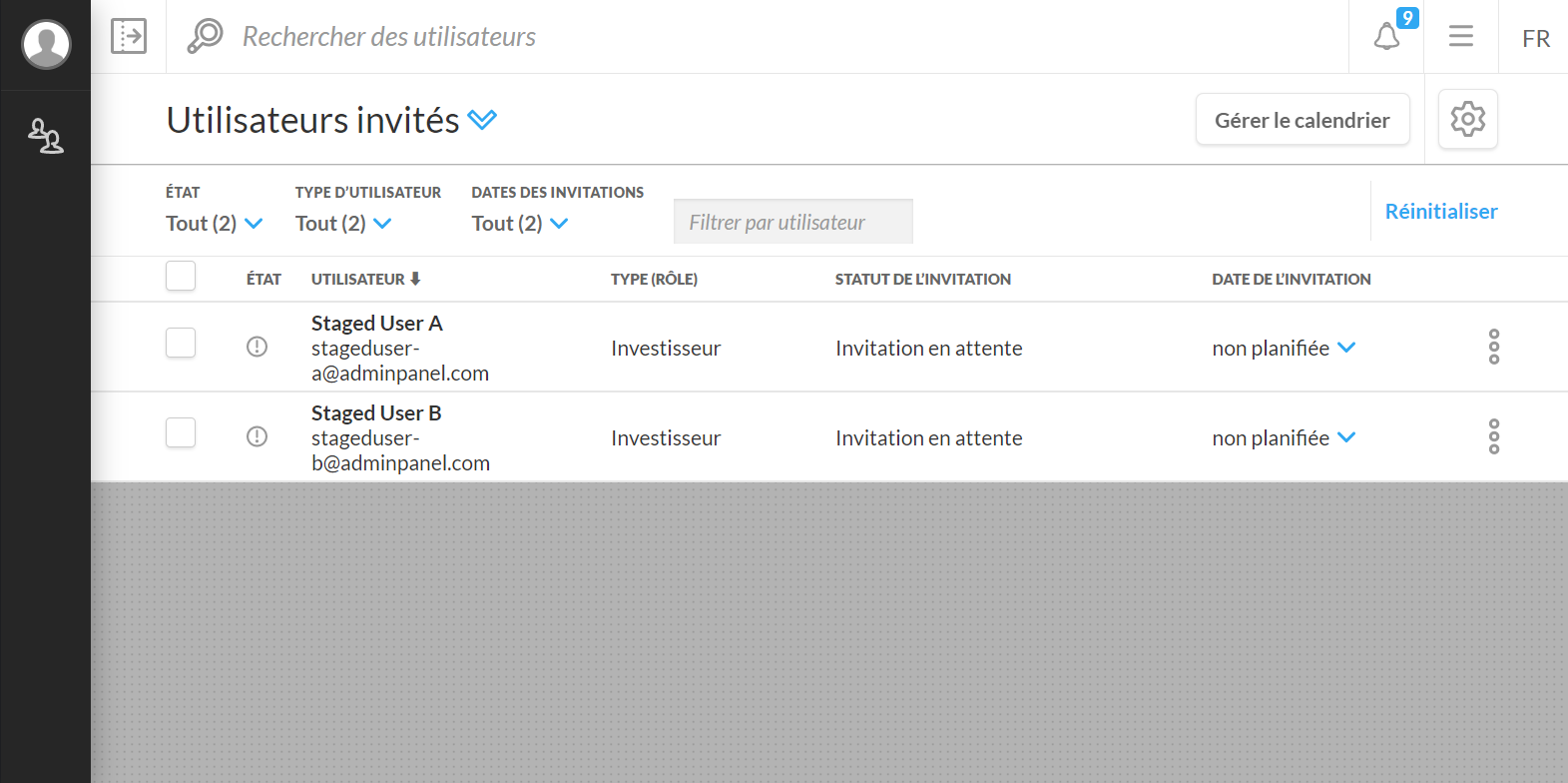
Task: Click the status alert icon for Staged User A
Action: [257, 347]
